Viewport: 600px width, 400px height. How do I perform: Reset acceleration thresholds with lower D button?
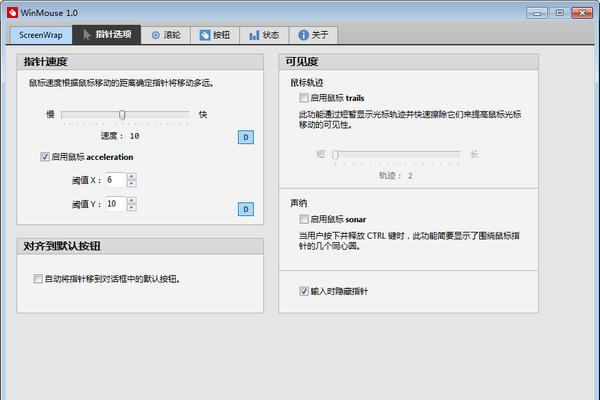coord(246,209)
